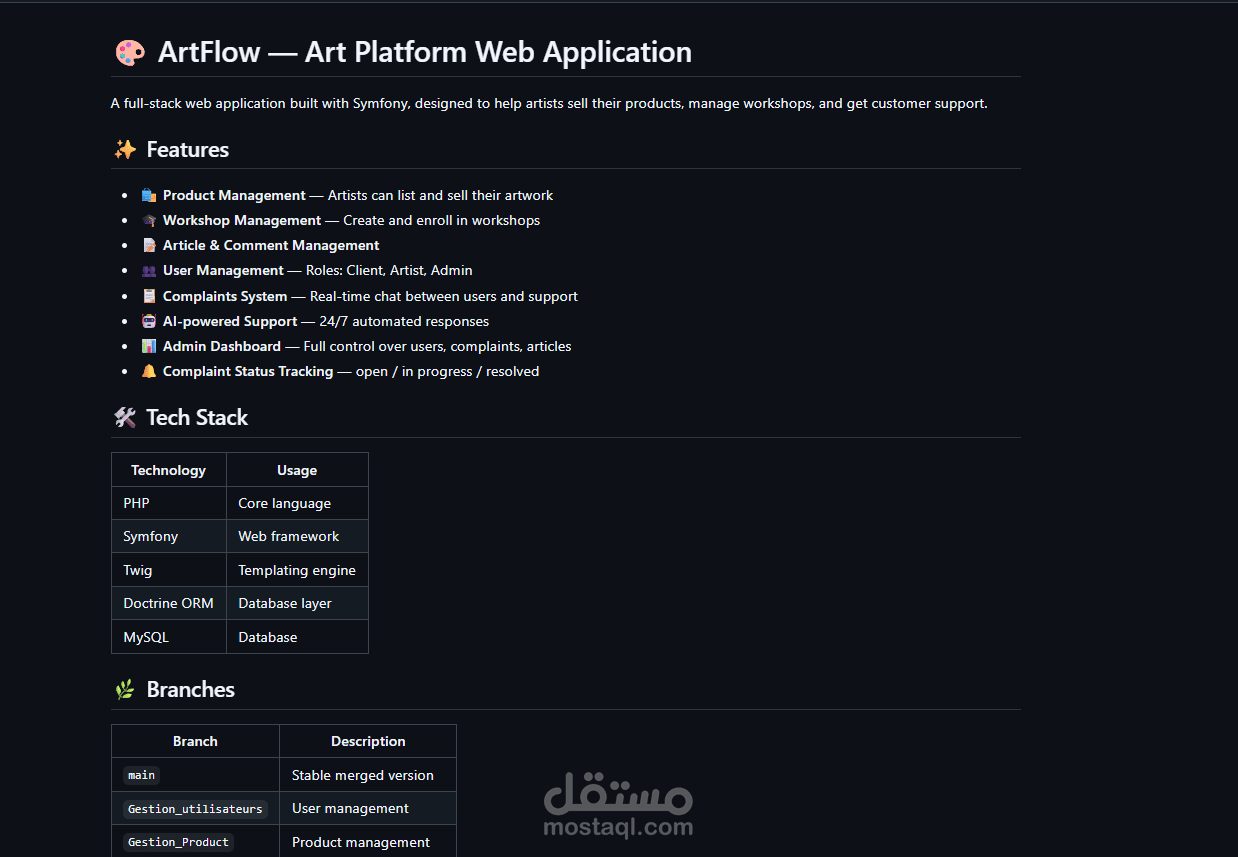Click the bold Admin Dashboard label
Image resolution: width=1238 pixels, height=857 pixels.
[x=222, y=346]
